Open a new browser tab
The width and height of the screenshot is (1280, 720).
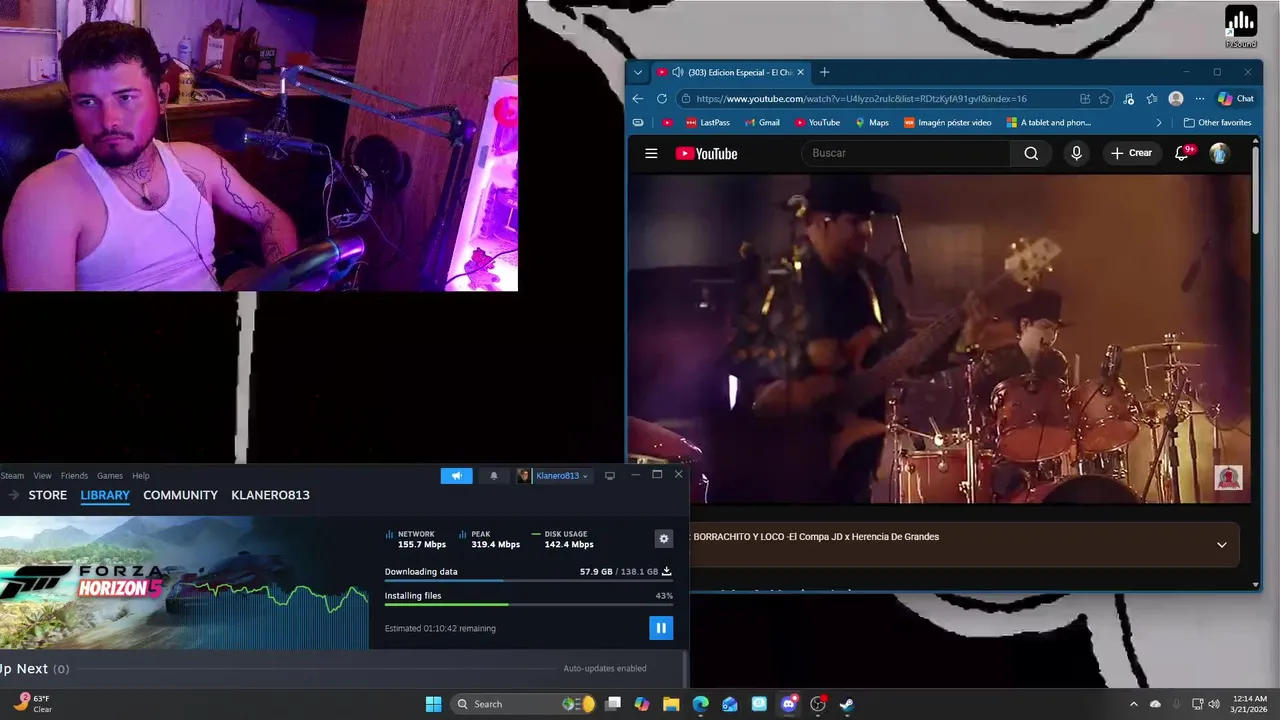tap(824, 72)
